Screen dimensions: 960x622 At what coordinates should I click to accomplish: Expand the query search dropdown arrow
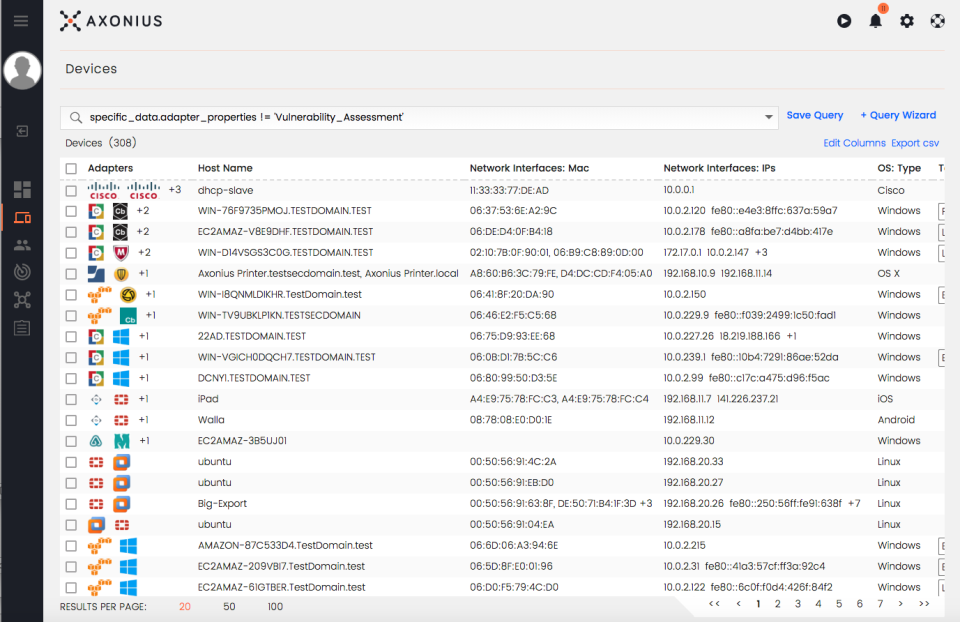click(x=768, y=117)
